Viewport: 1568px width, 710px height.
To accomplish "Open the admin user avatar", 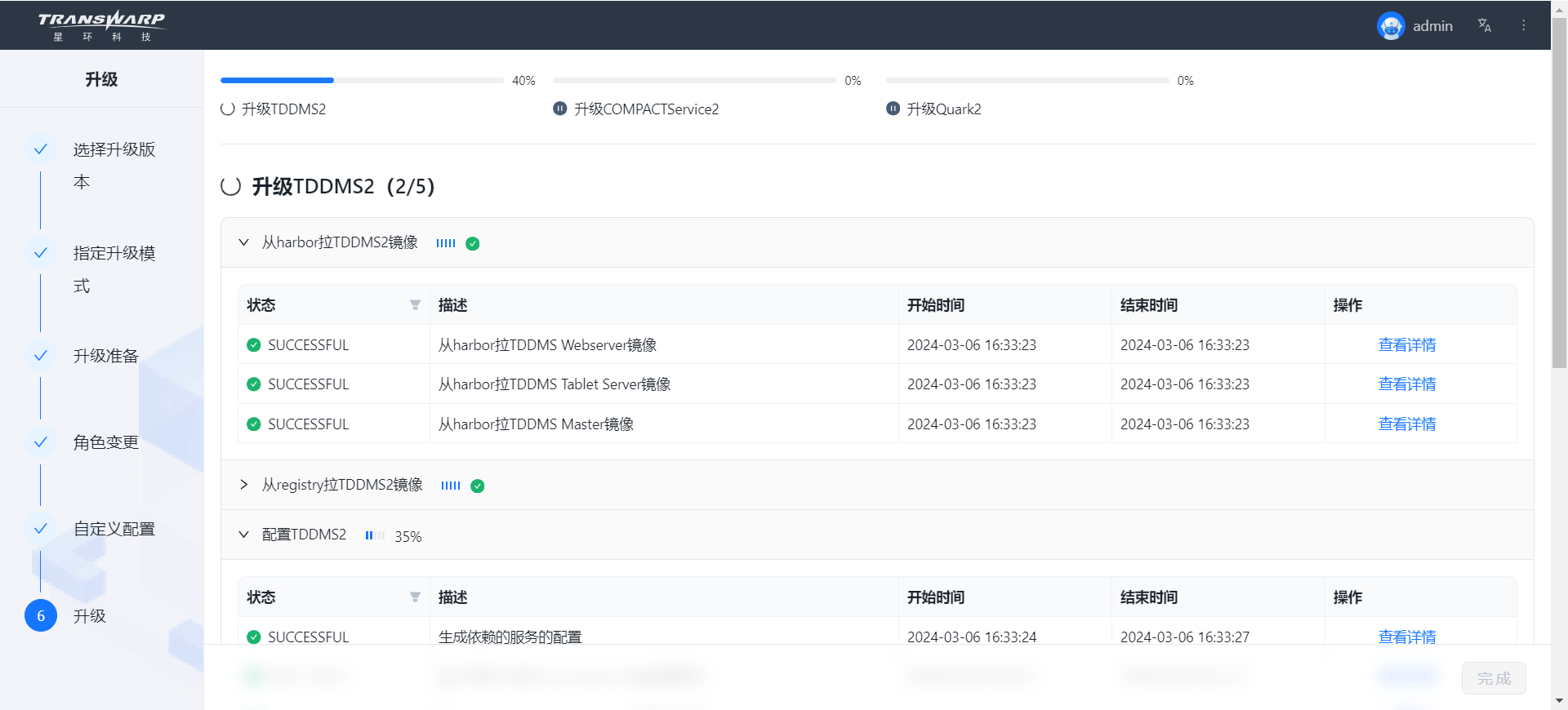I will pos(1390,26).
